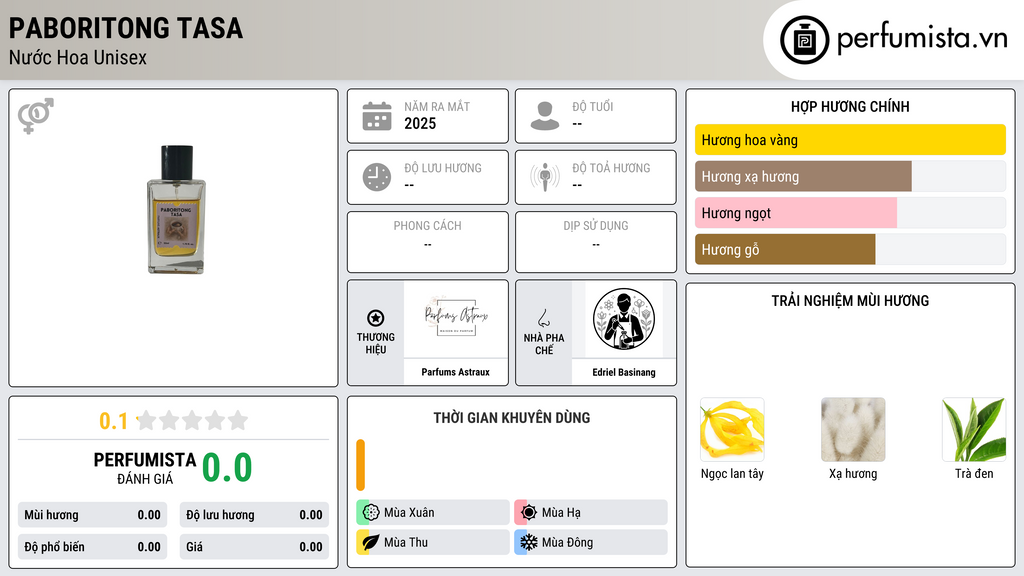The image size is (1024, 576).
Task: Open the Edriel Basinang perfumer portrait
Action: coord(624,319)
